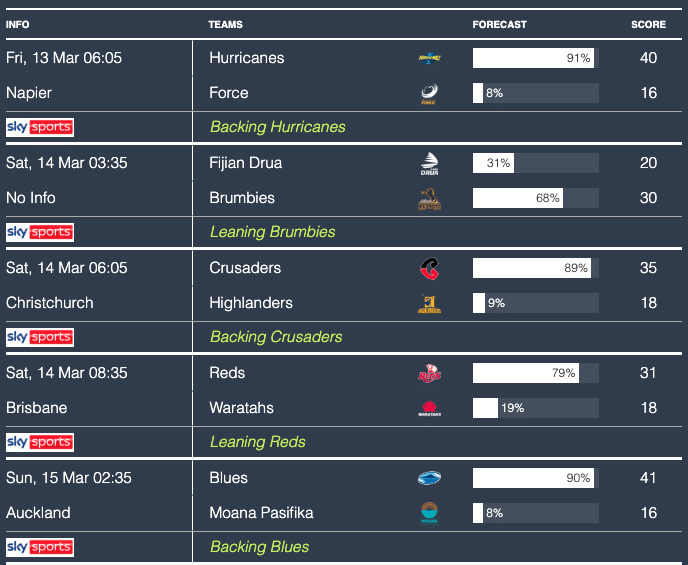Click the Brumbies team logo
Image resolution: width=688 pixels, height=565 pixels.
point(429,199)
